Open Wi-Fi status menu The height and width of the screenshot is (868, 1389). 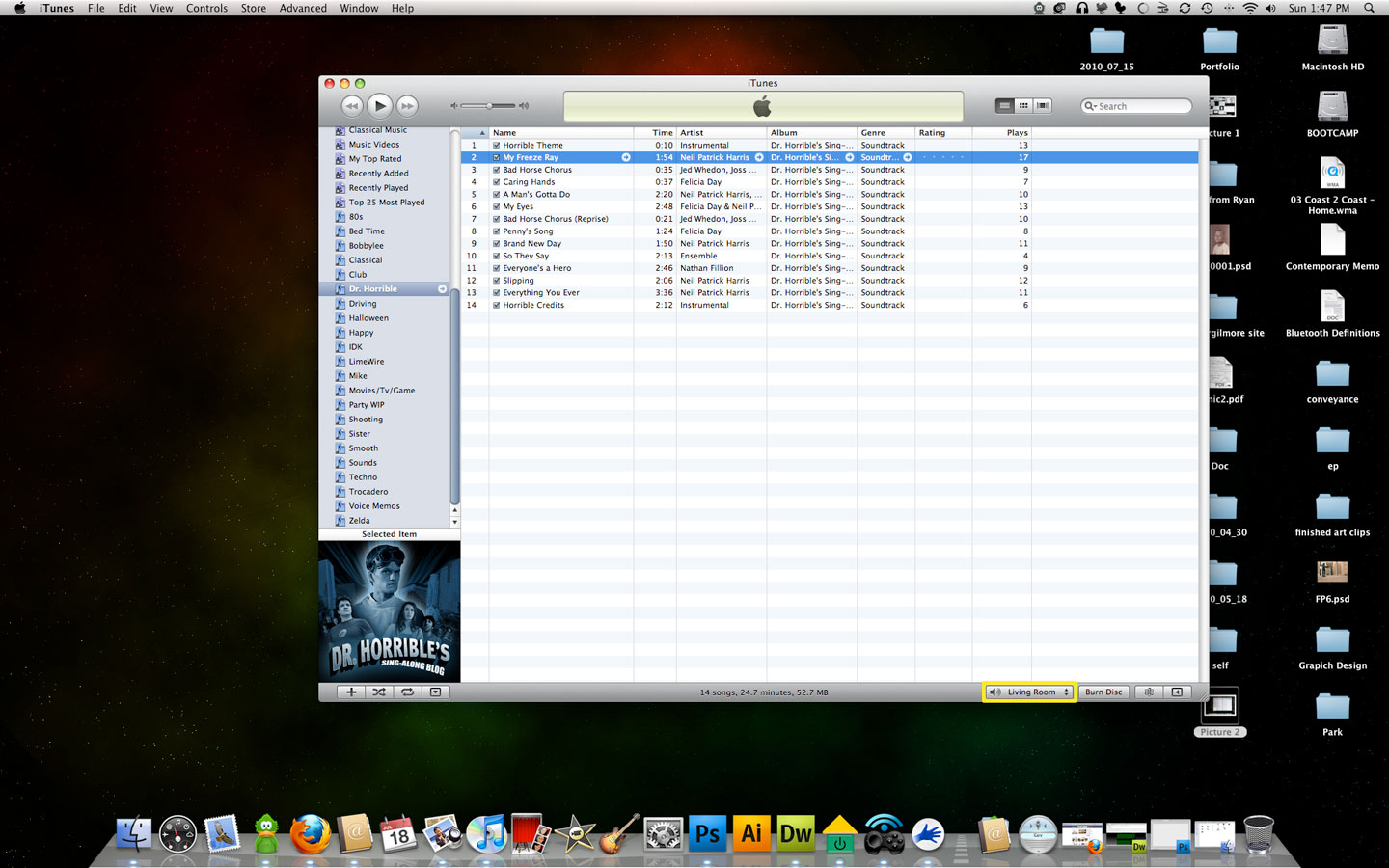1249,8
